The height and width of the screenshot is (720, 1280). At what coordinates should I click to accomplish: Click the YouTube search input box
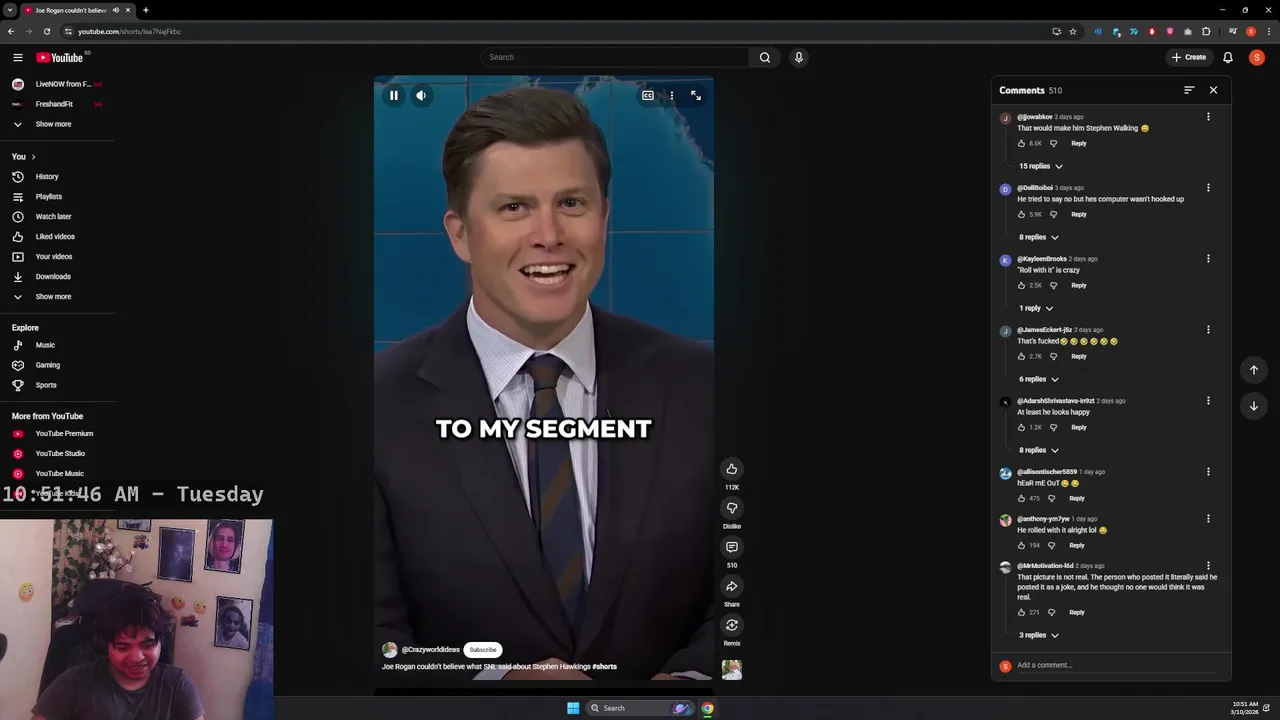(615, 57)
